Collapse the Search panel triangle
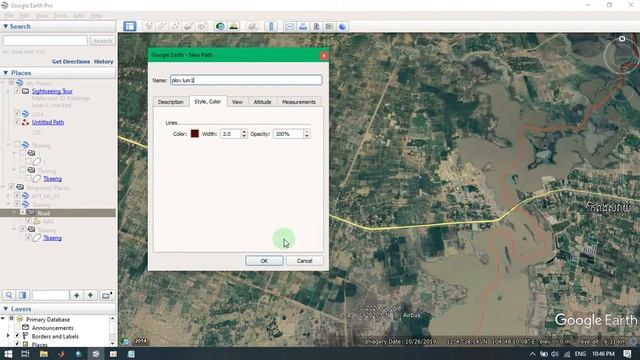 pyautogui.click(x=5, y=26)
